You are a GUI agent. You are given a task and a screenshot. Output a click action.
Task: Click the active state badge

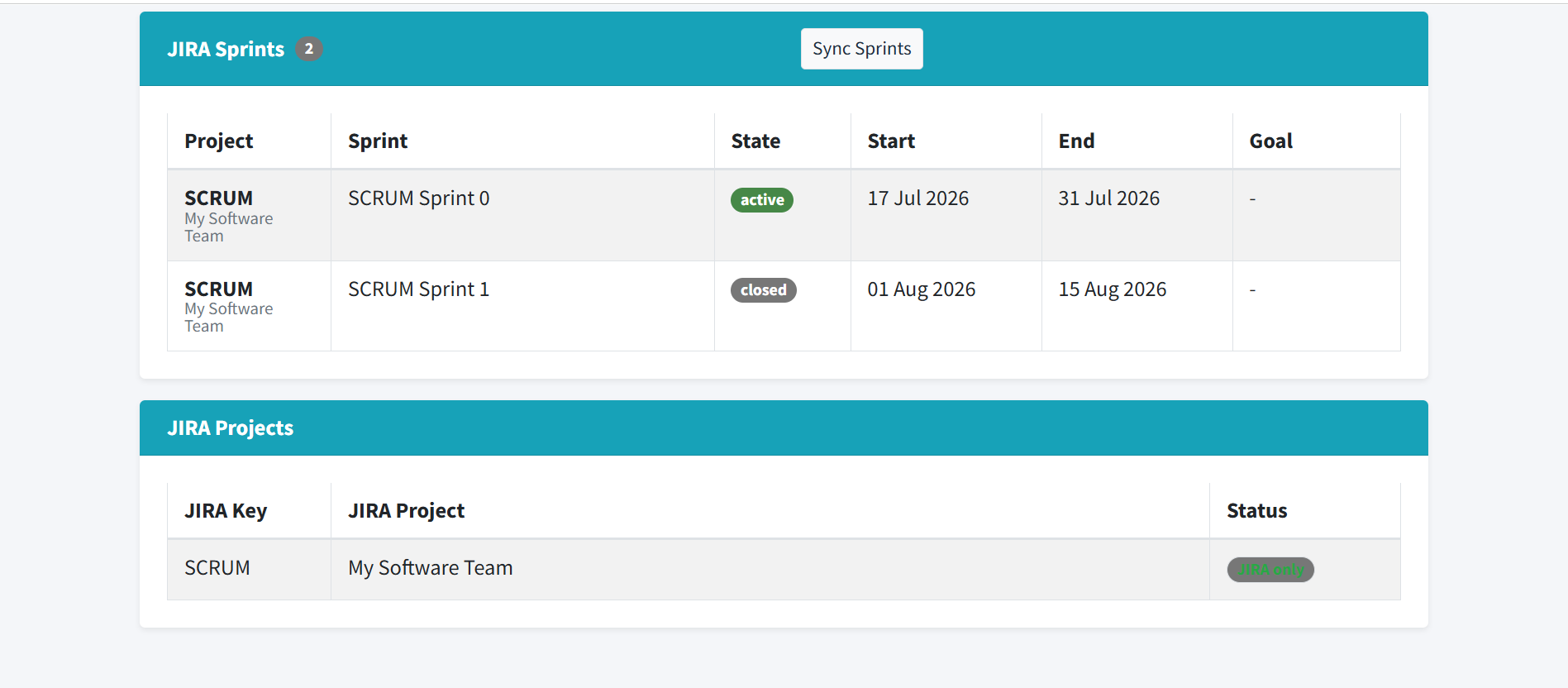point(762,200)
